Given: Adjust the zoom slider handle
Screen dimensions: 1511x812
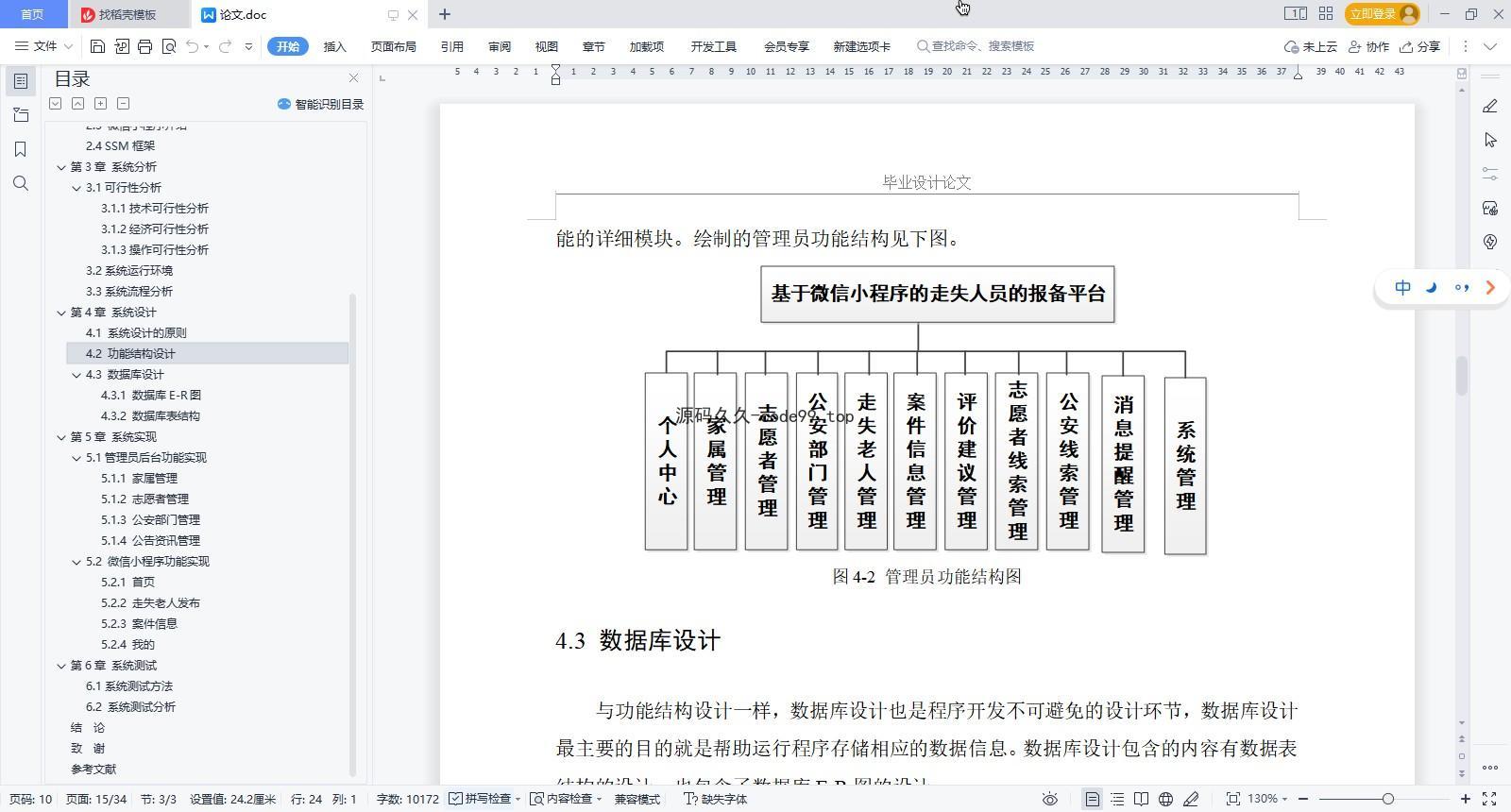Looking at the screenshot, I should coord(1387,799).
